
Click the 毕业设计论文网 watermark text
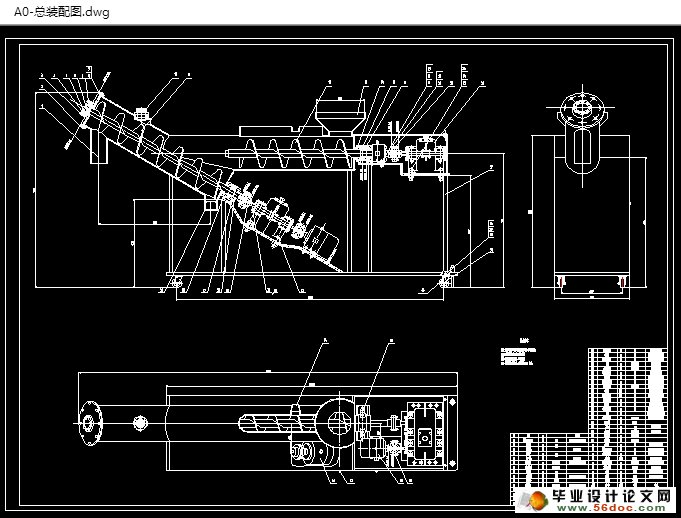[610, 495]
